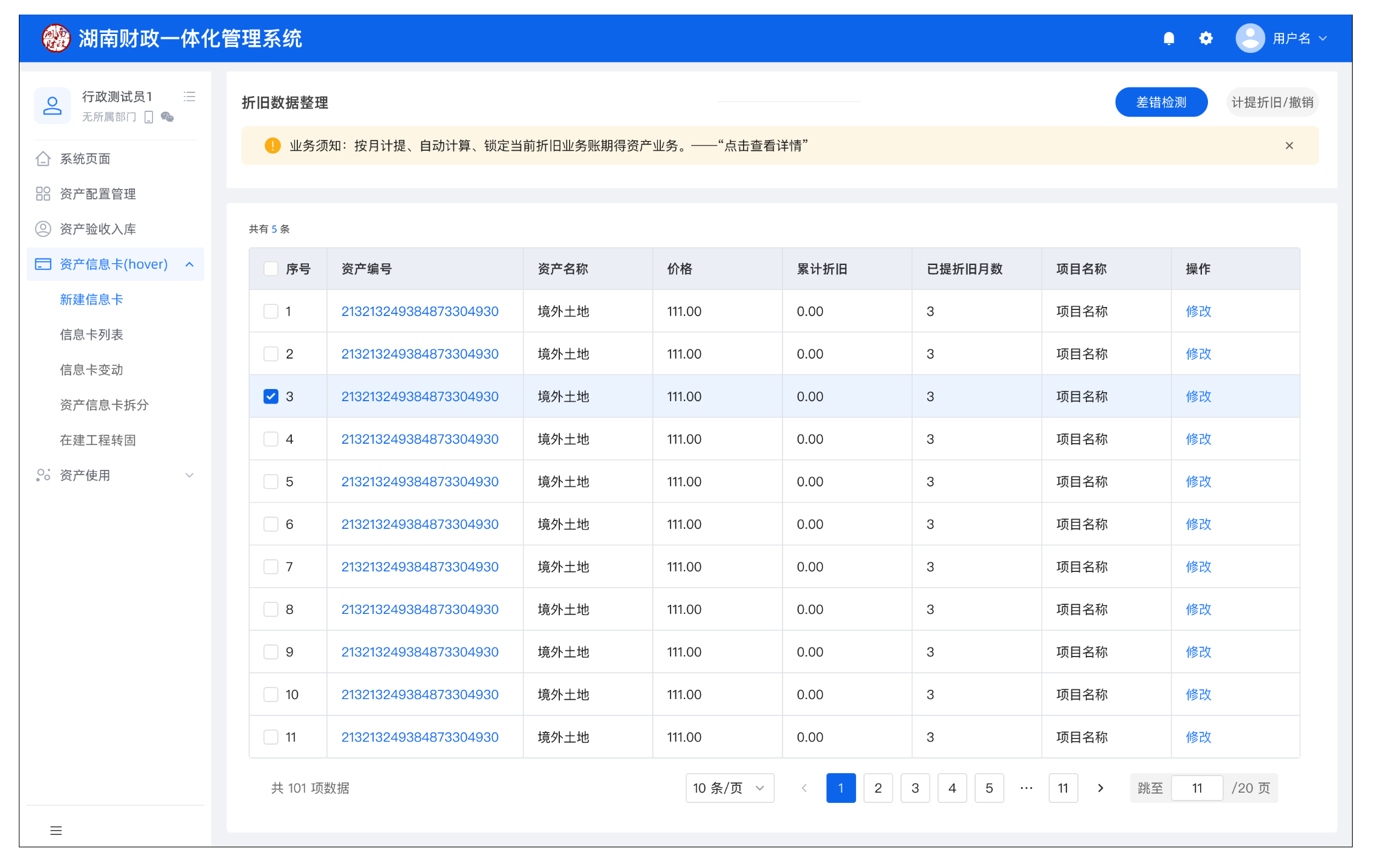Image resolution: width=1391 pixels, height=868 pixels.
Task: Click the user avatar icon
Action: pyautogui.click(x=1250, y=39)
